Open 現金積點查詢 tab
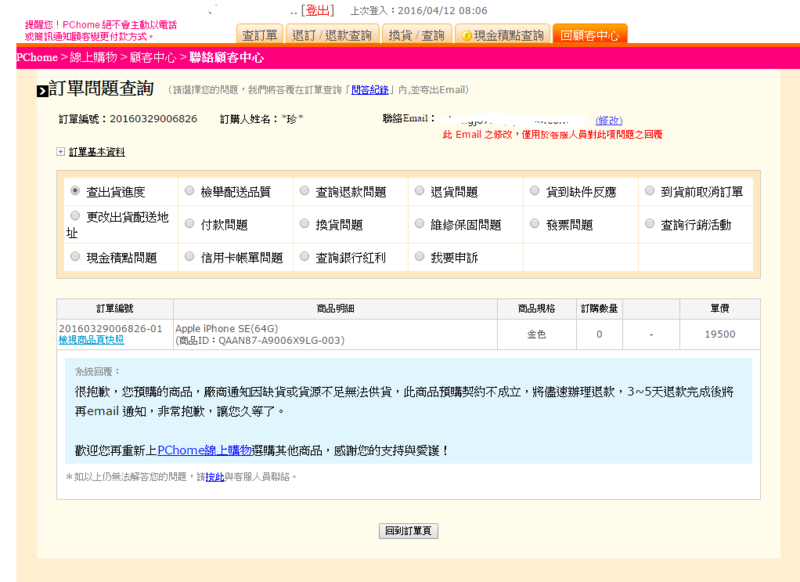 (x=503, y=35)
